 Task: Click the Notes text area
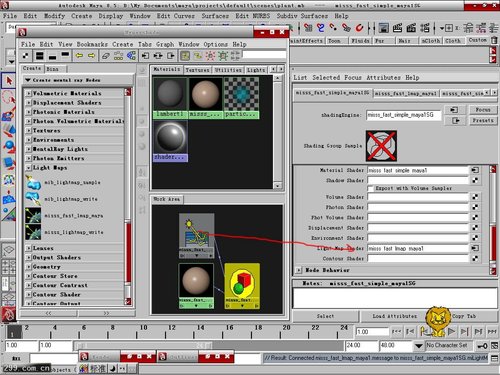point(395,298)
